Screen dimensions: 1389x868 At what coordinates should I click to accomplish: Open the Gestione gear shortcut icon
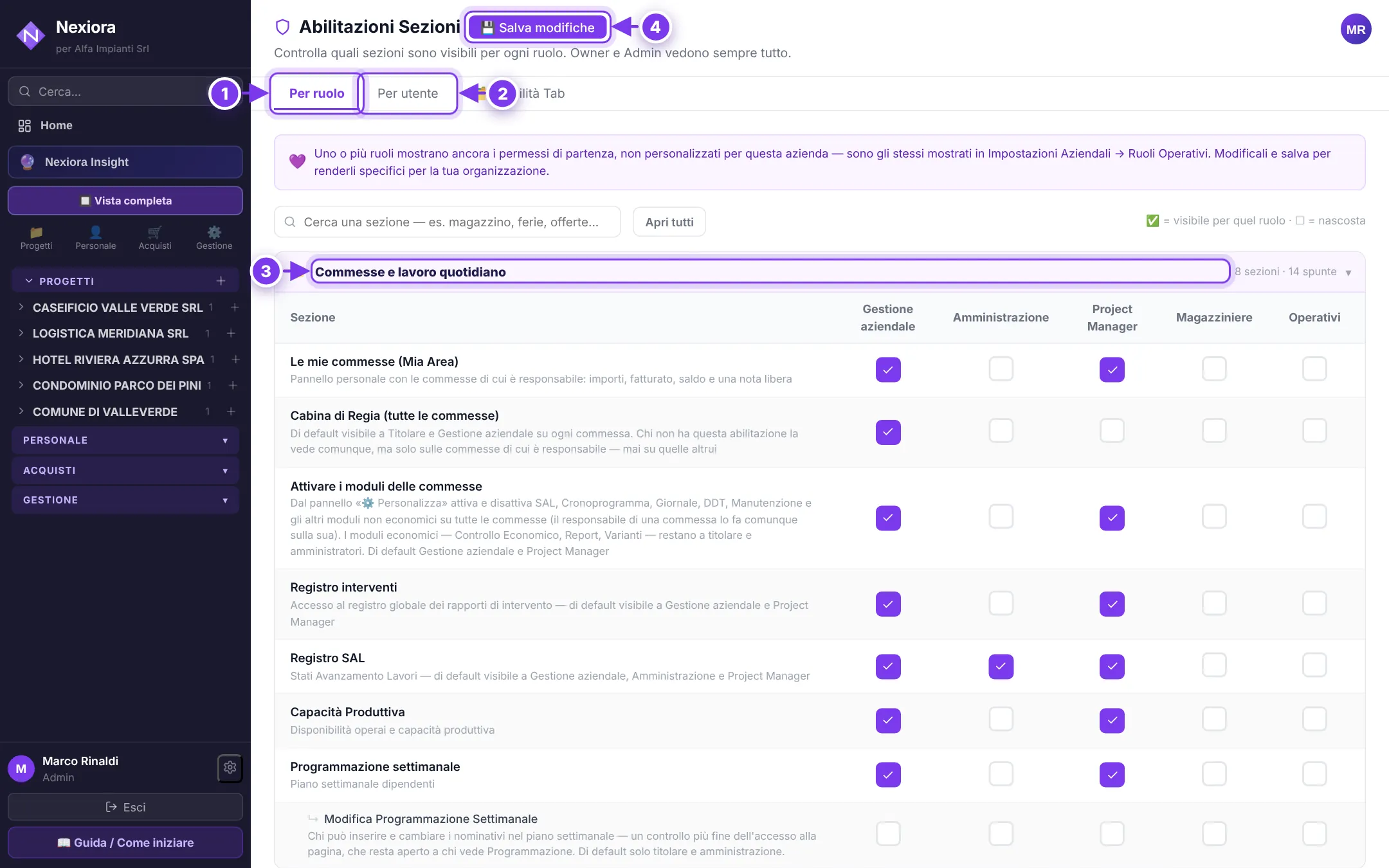tap(214, 232)
